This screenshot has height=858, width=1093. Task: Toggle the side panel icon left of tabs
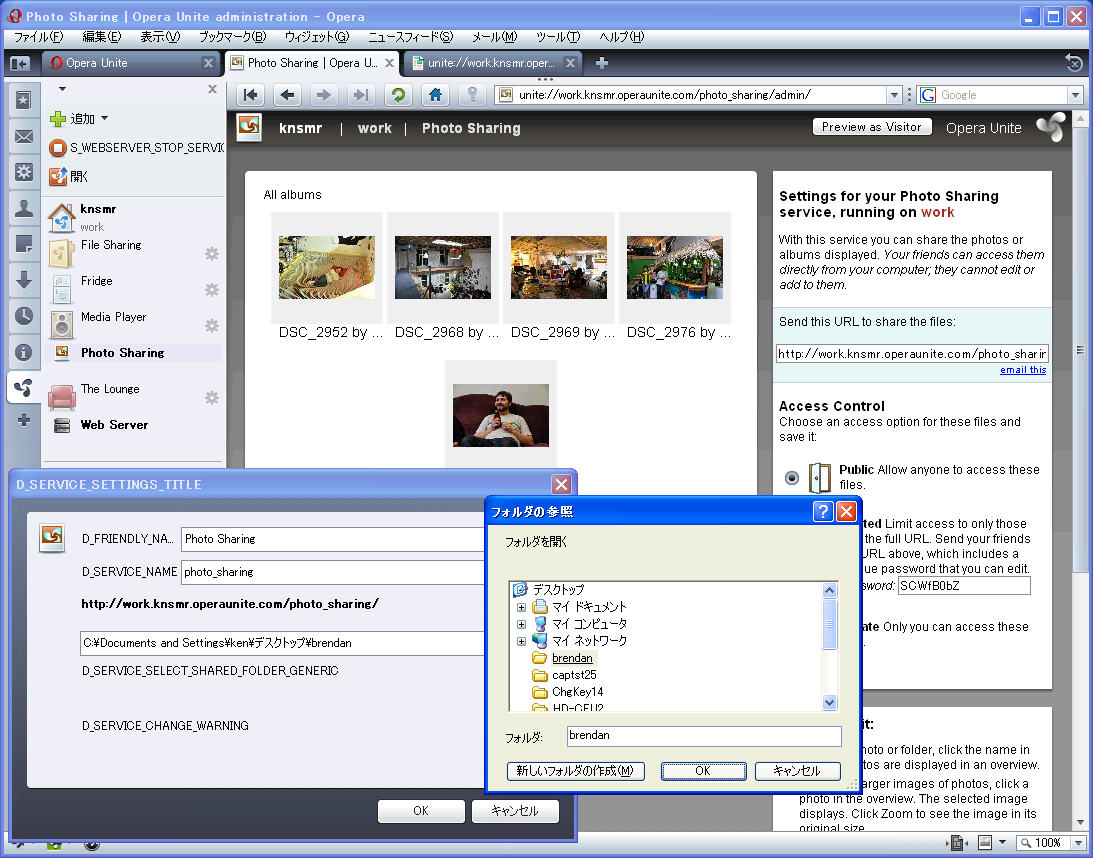(20, 63)
